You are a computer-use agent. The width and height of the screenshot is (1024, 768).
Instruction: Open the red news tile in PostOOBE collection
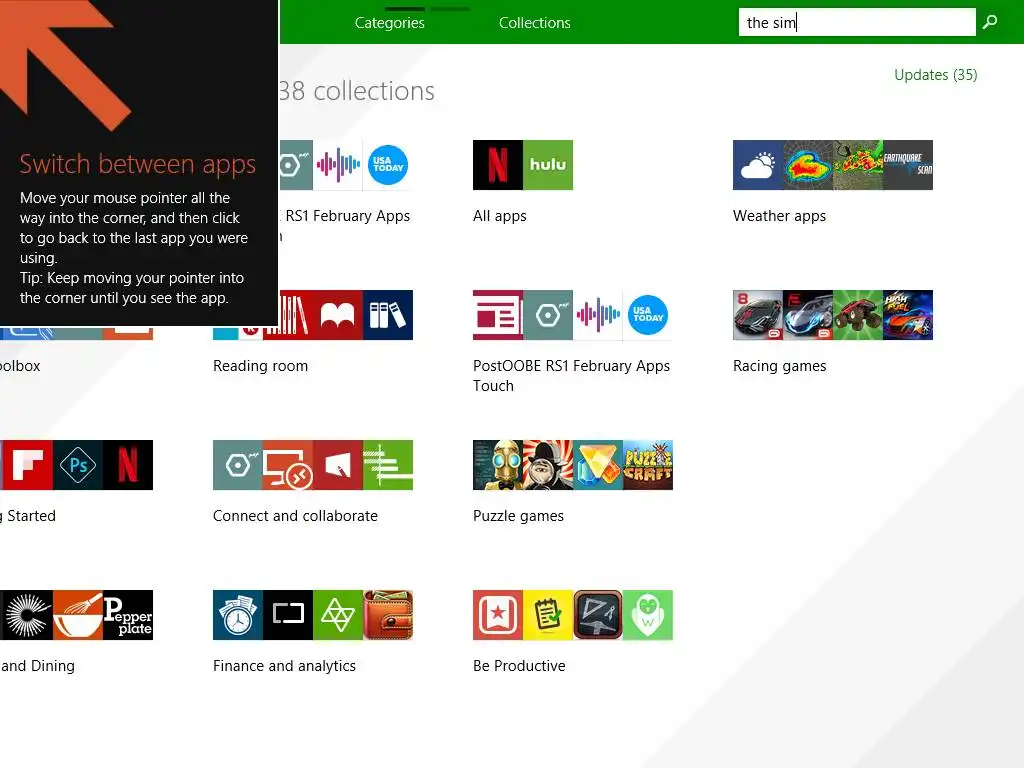(x=498, y=315)
